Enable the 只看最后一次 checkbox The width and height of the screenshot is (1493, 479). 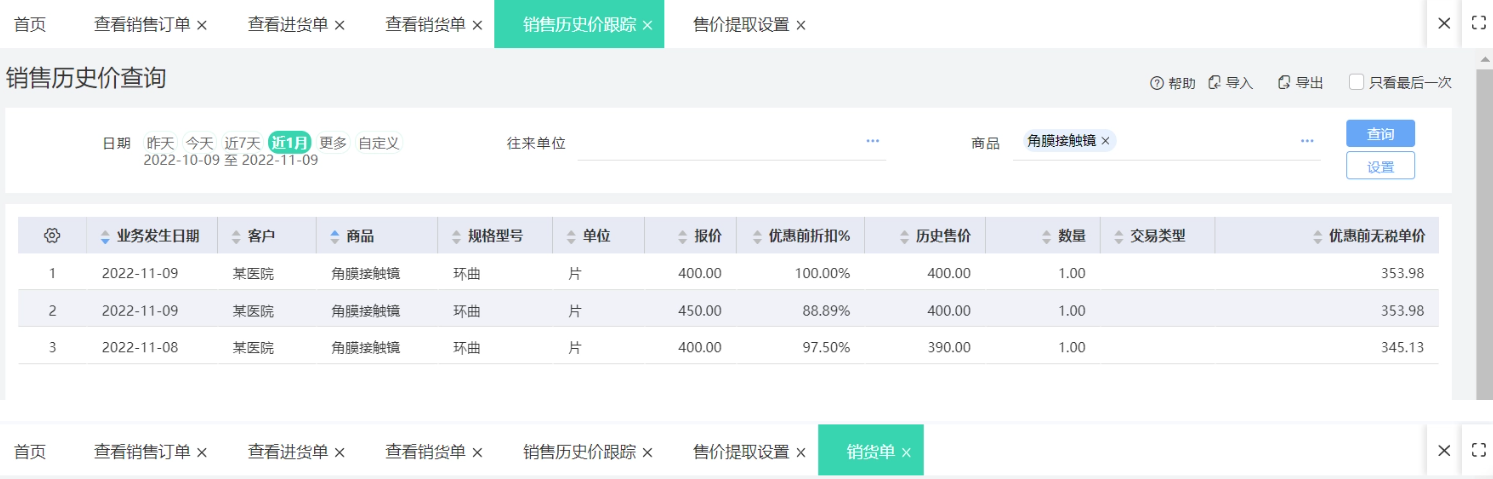pos(1356,82)
